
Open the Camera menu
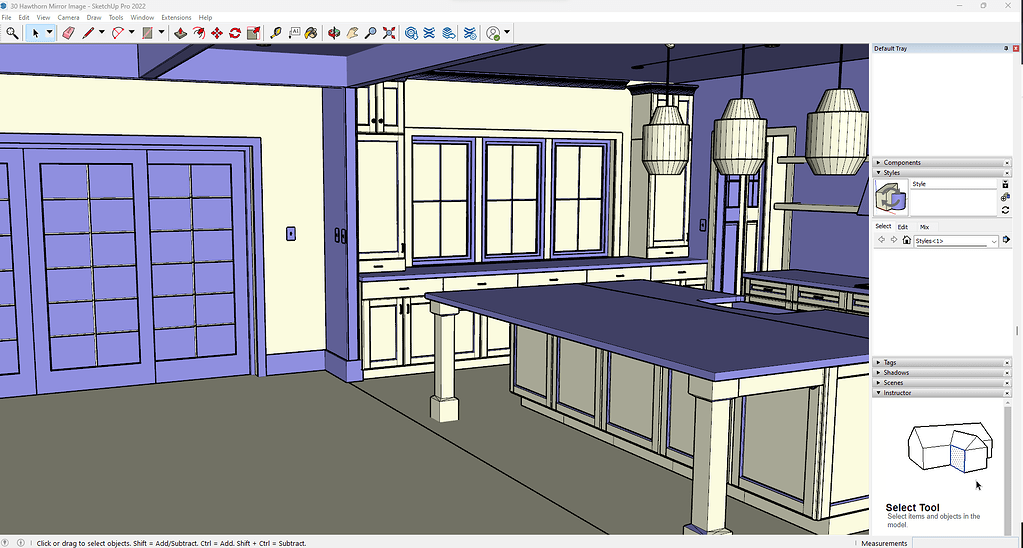click(68, 17)
